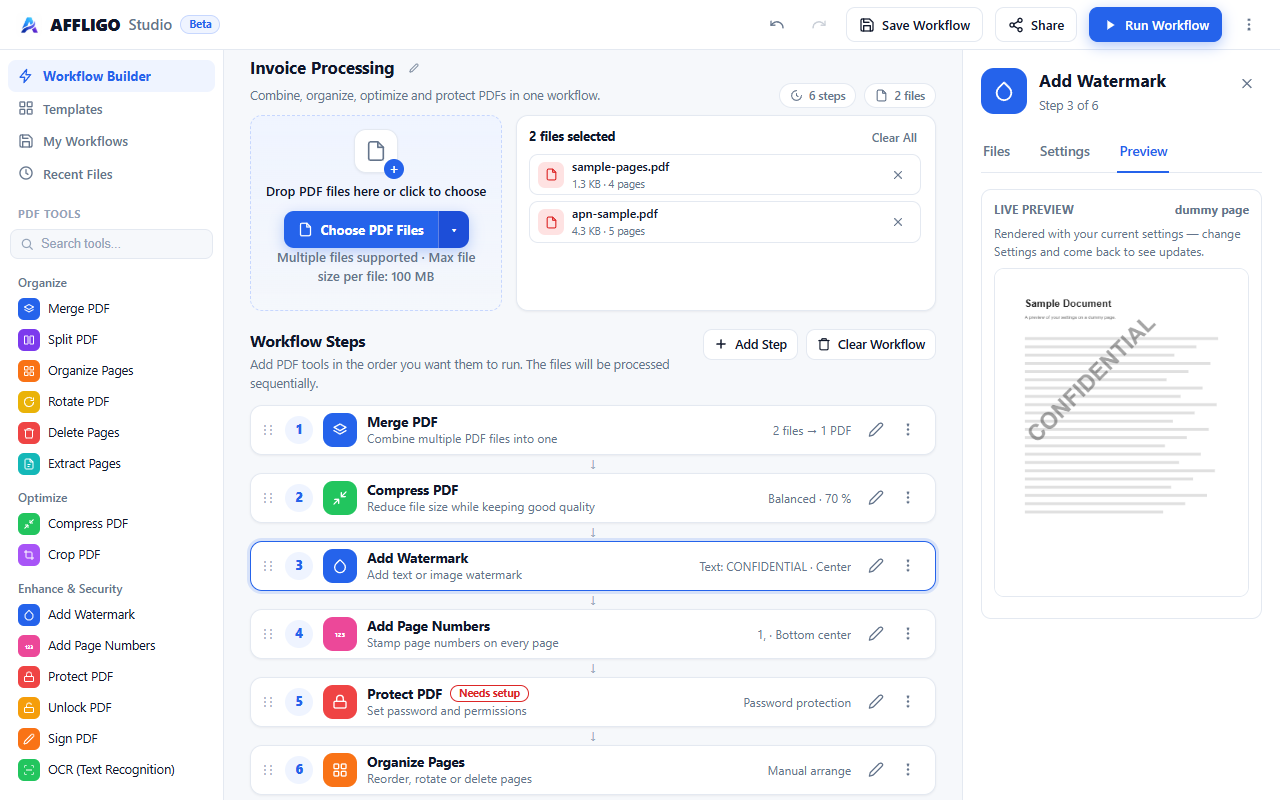
Task: Click the drag handle on Protect PDF step
Action: (268, 702)
